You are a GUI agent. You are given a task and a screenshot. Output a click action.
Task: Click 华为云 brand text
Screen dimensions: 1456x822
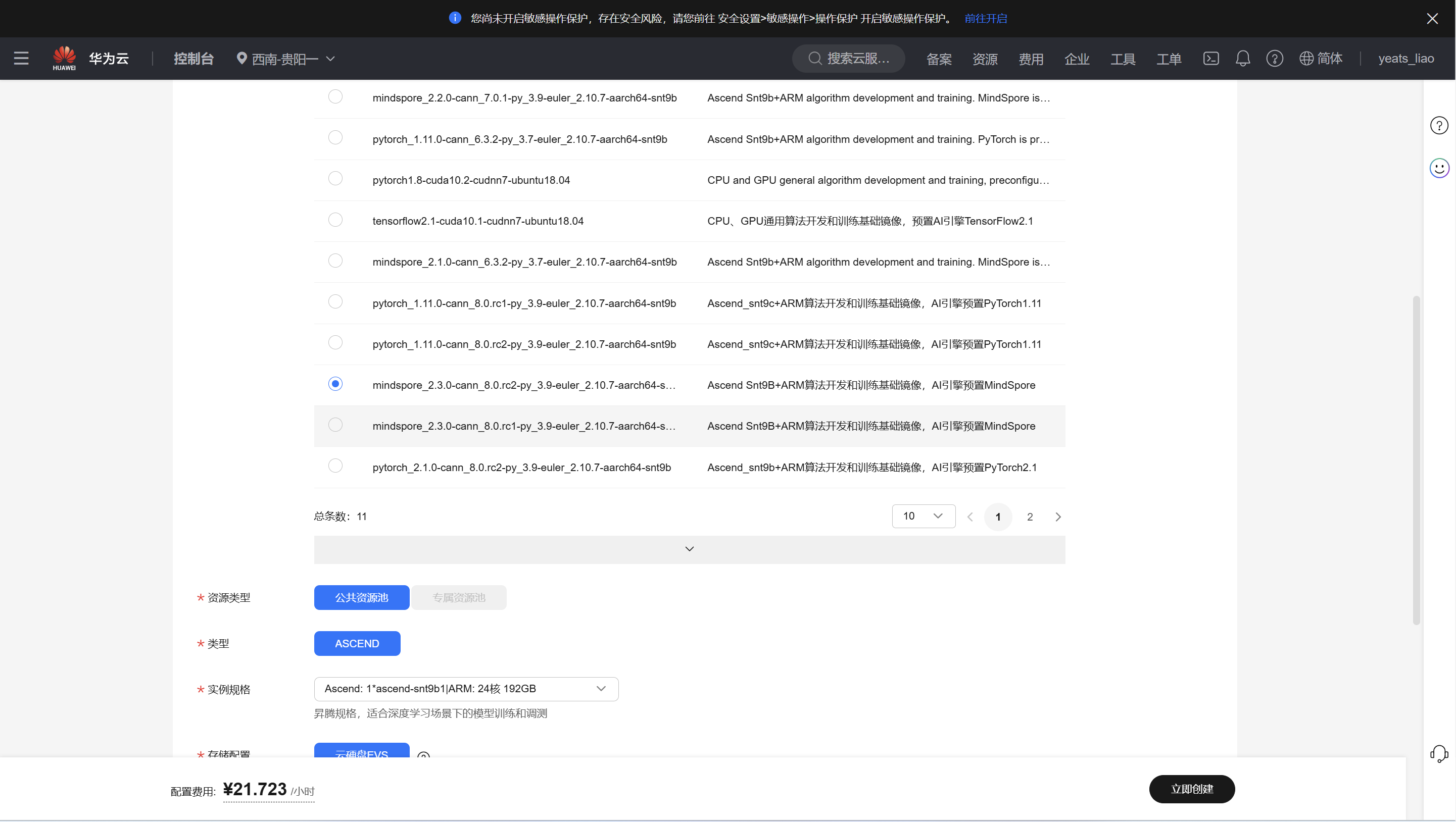pyautogui.click(x=109, y=58)
